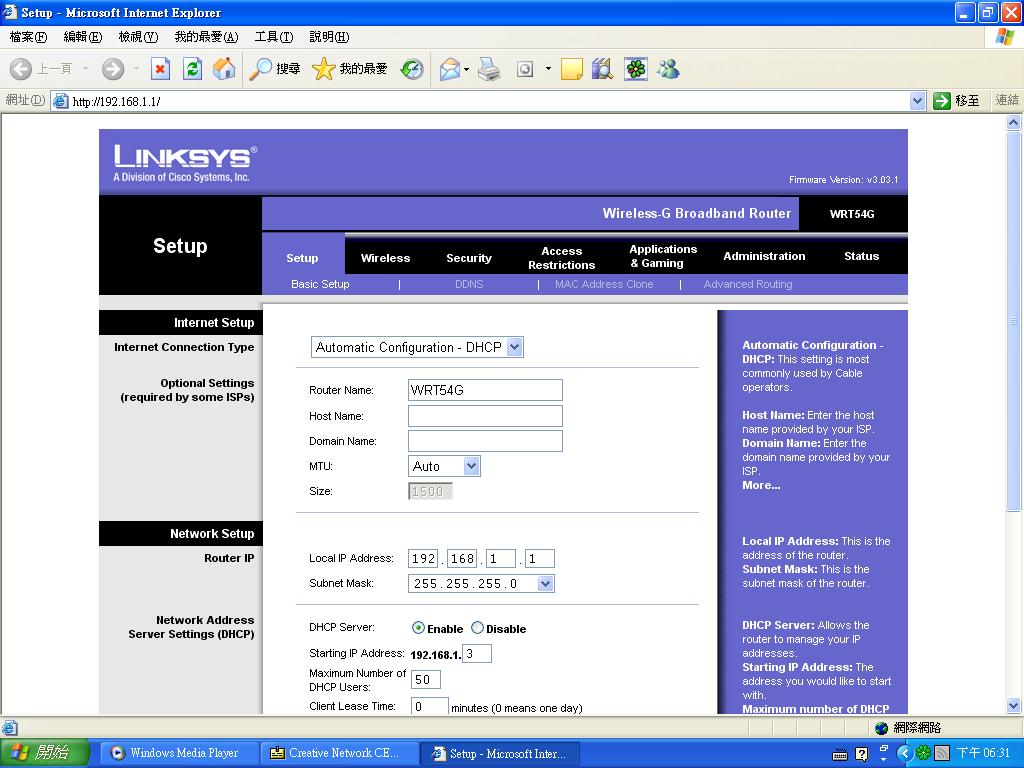Select the DHCP Server Enable radio button

coord(419,628)
